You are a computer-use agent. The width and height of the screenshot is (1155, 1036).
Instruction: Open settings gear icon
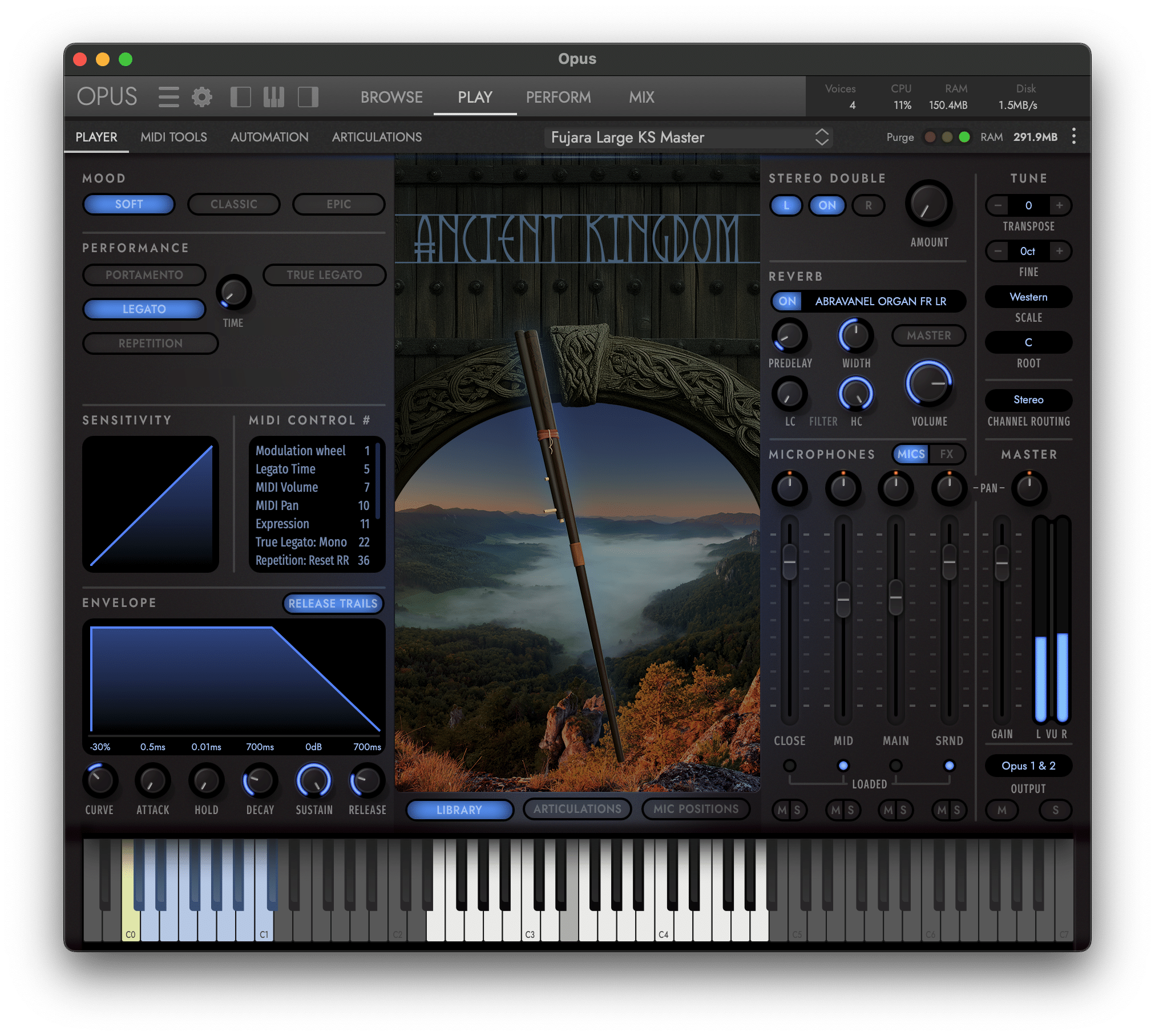point(201,97)
